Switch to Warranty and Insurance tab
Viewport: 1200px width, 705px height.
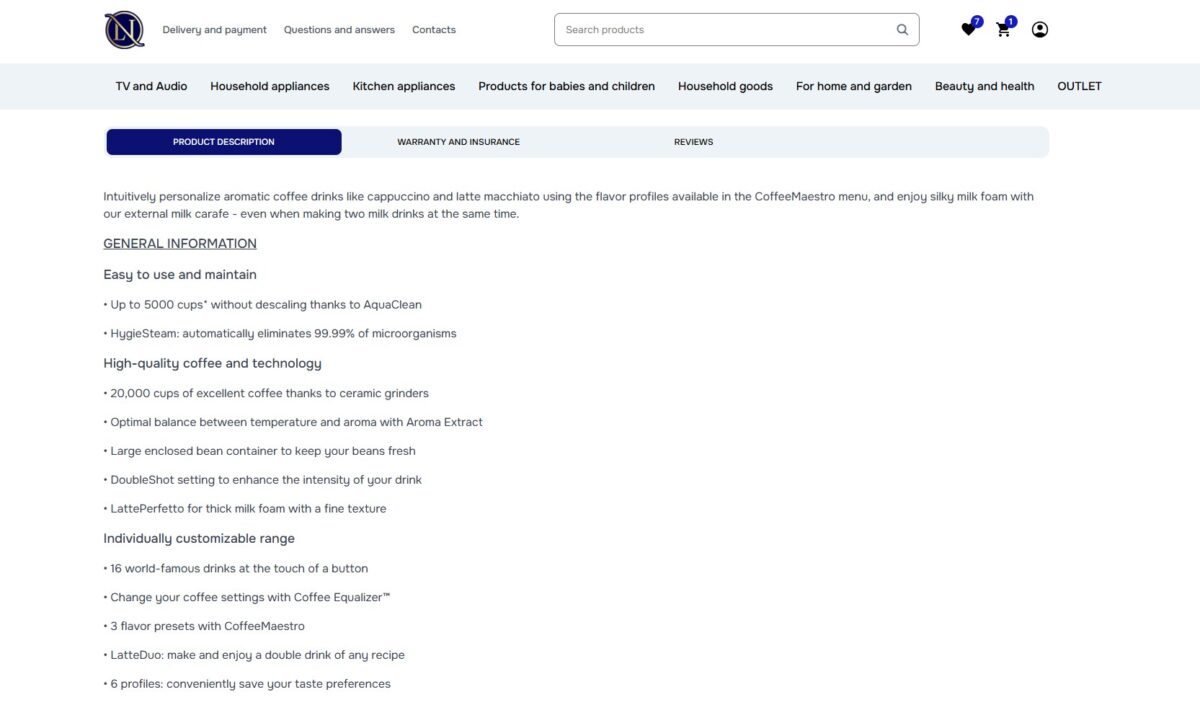click(458, 142)
